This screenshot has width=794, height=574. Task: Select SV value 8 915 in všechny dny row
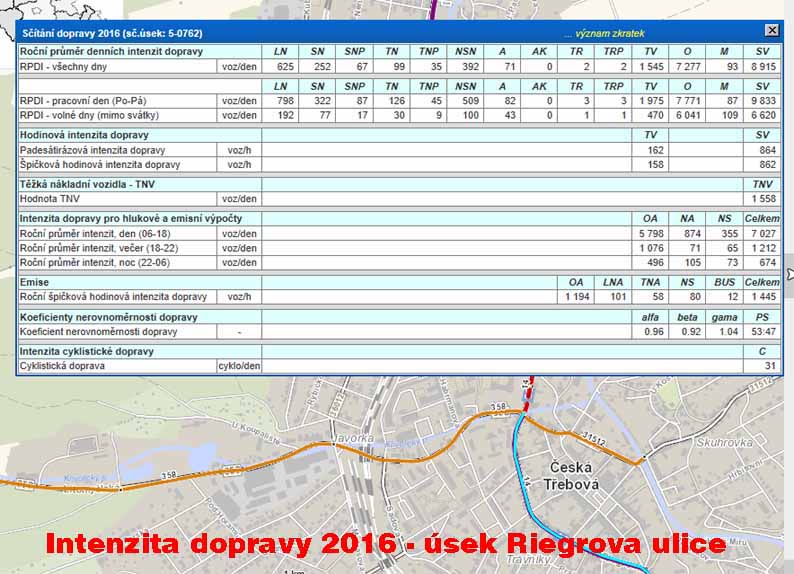click(x=763, y=67)
